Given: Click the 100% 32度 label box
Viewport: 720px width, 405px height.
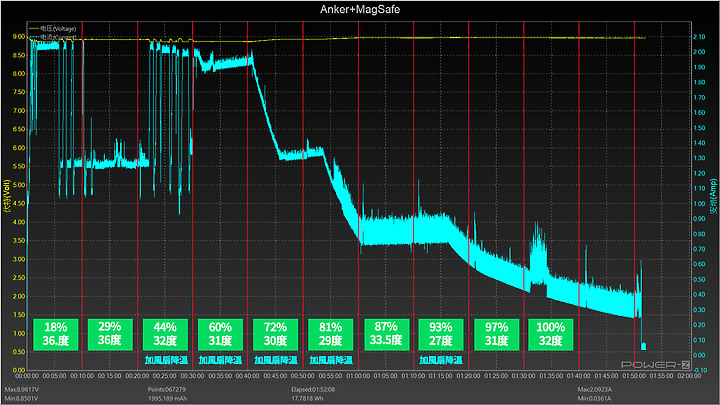Looking at the screenshot, I should [551, 334].
